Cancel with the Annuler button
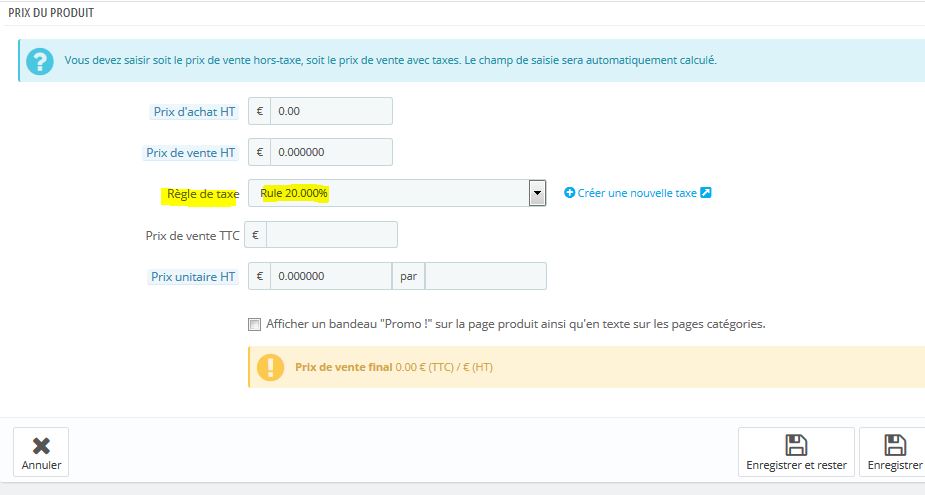 tap(41, 452)
